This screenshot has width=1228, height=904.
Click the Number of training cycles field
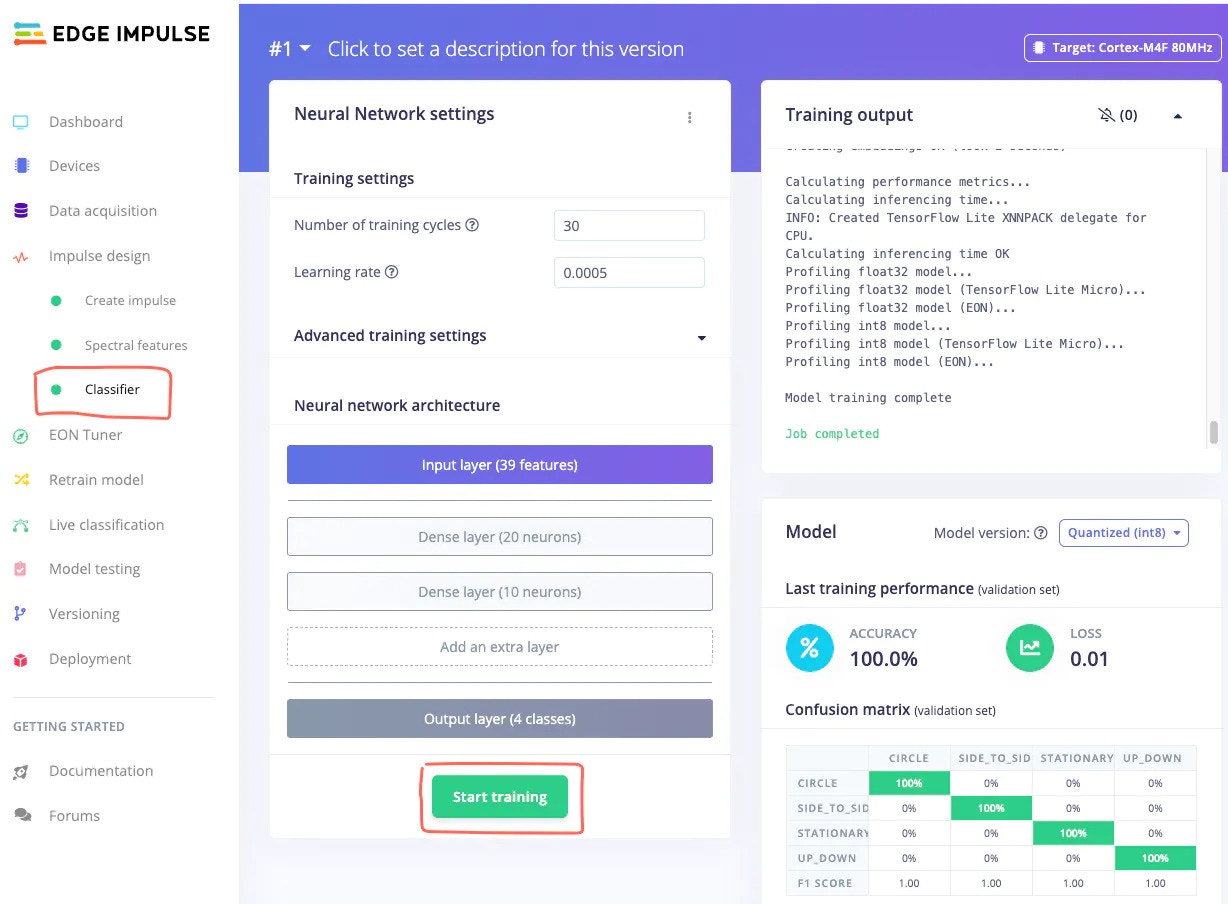629,226
